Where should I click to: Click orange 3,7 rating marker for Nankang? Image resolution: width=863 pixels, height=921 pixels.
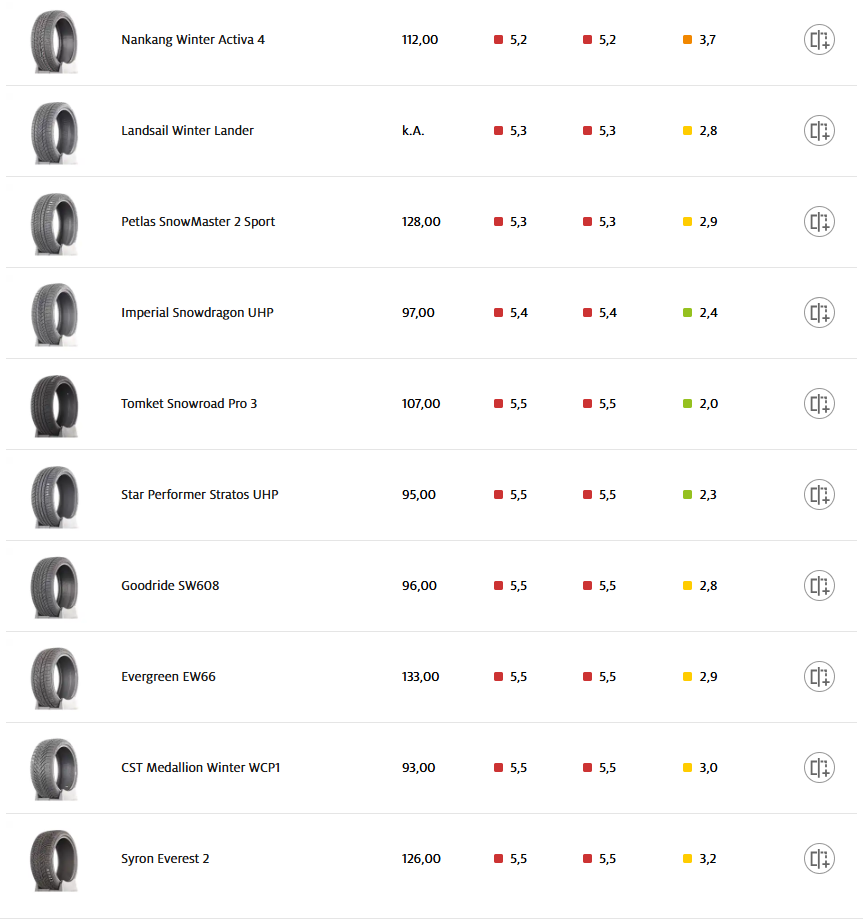688,40
